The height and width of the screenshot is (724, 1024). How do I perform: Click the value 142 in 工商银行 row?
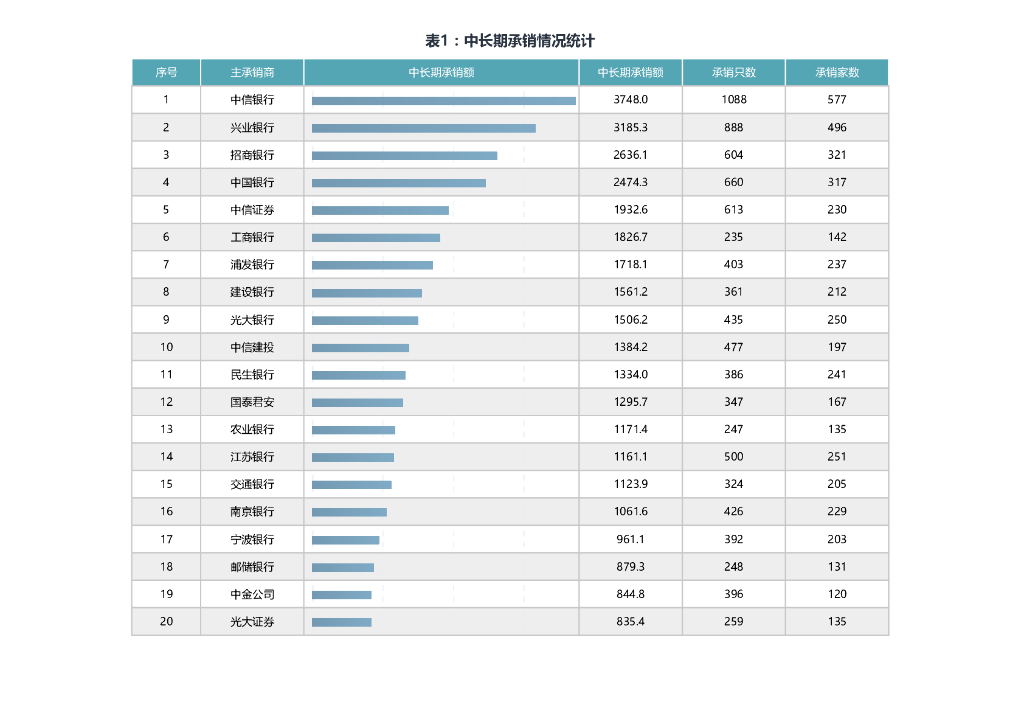tap(837, 237)
